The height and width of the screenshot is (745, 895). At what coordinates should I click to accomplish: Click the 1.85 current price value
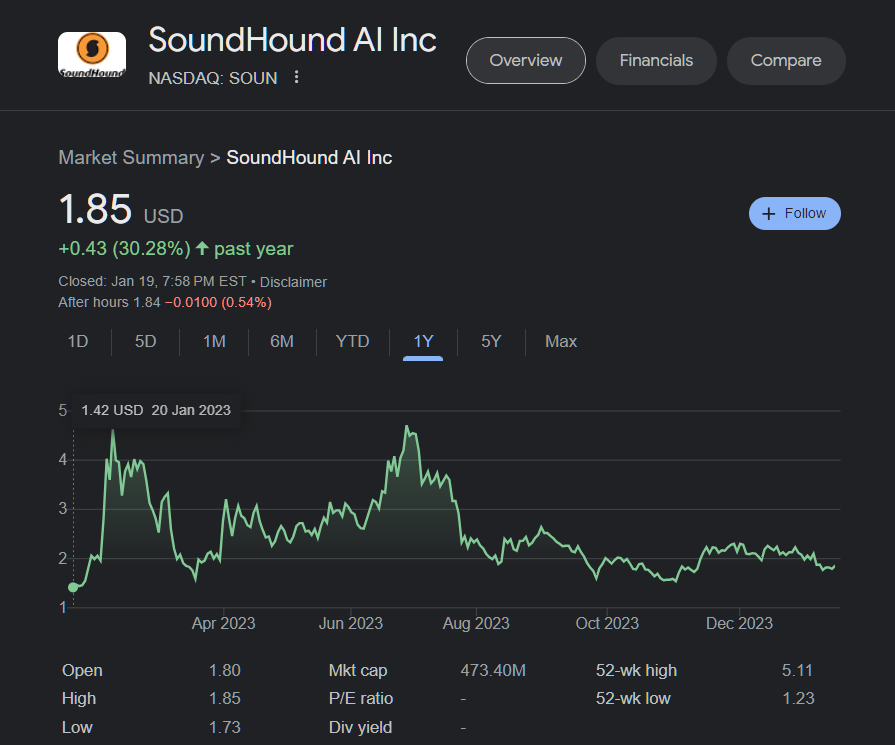point(95,209)
